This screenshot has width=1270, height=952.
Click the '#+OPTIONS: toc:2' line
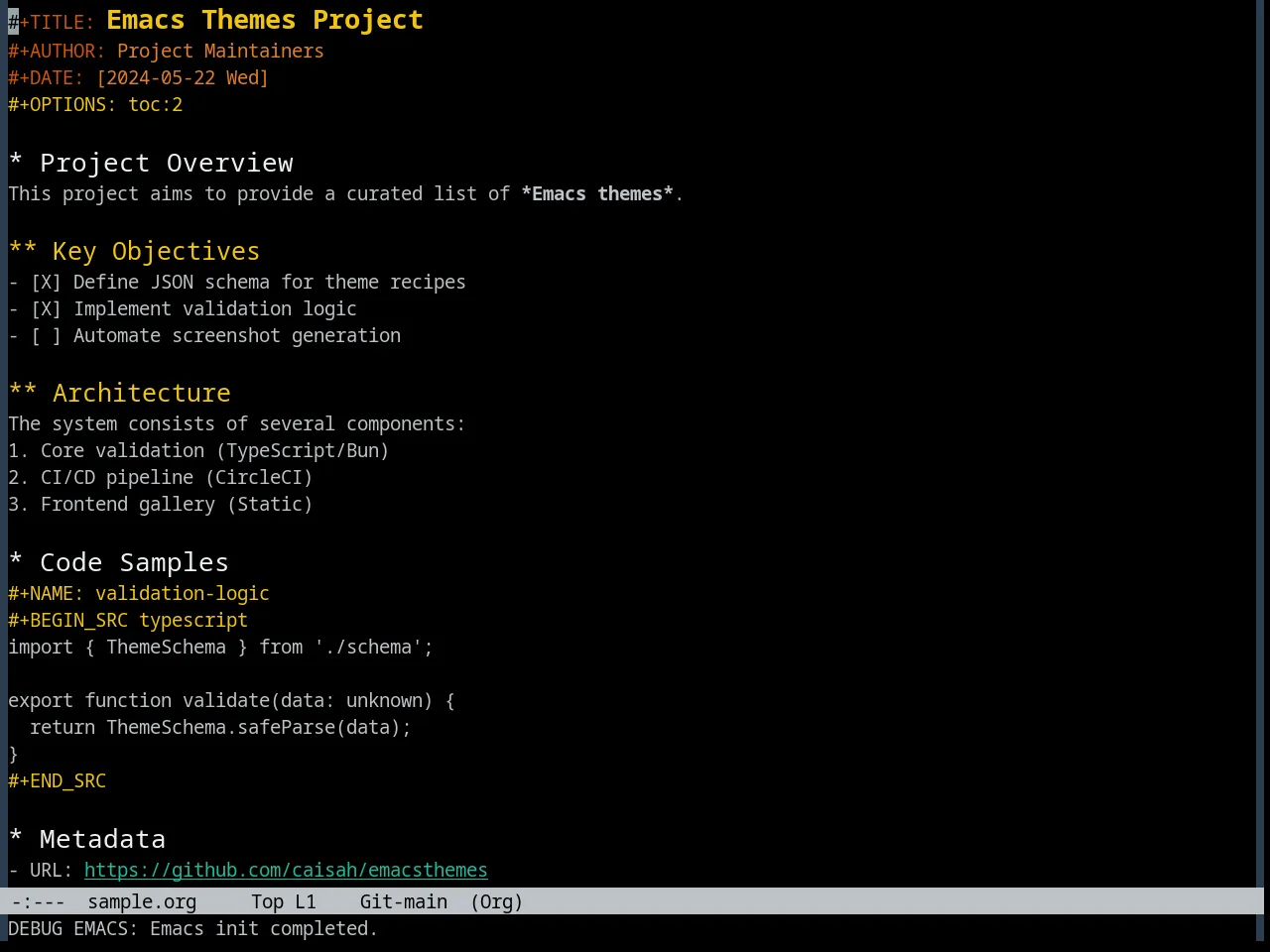click(x=95, y=105)
